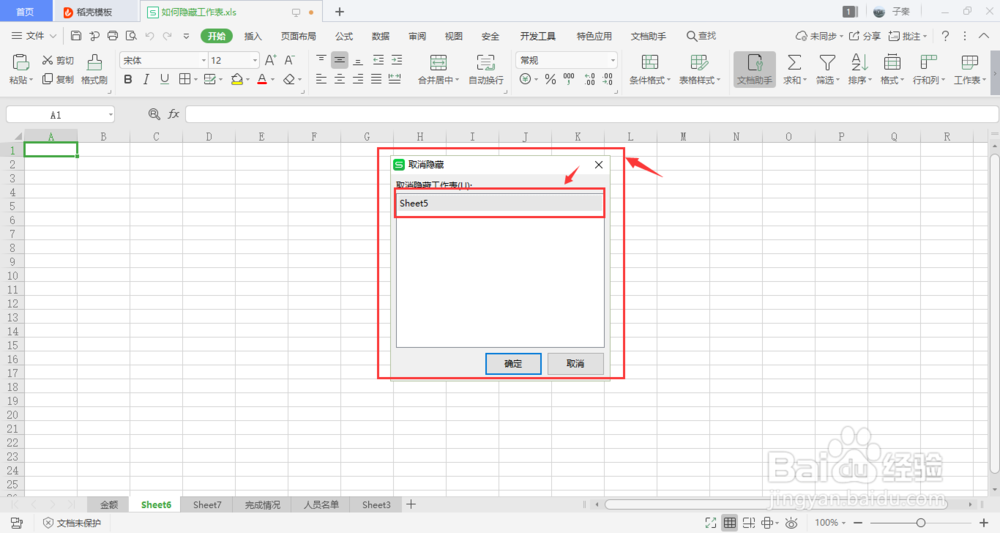Select Sheet5 in the unhide list
1000x533 pixels.
tap(499, 203)
